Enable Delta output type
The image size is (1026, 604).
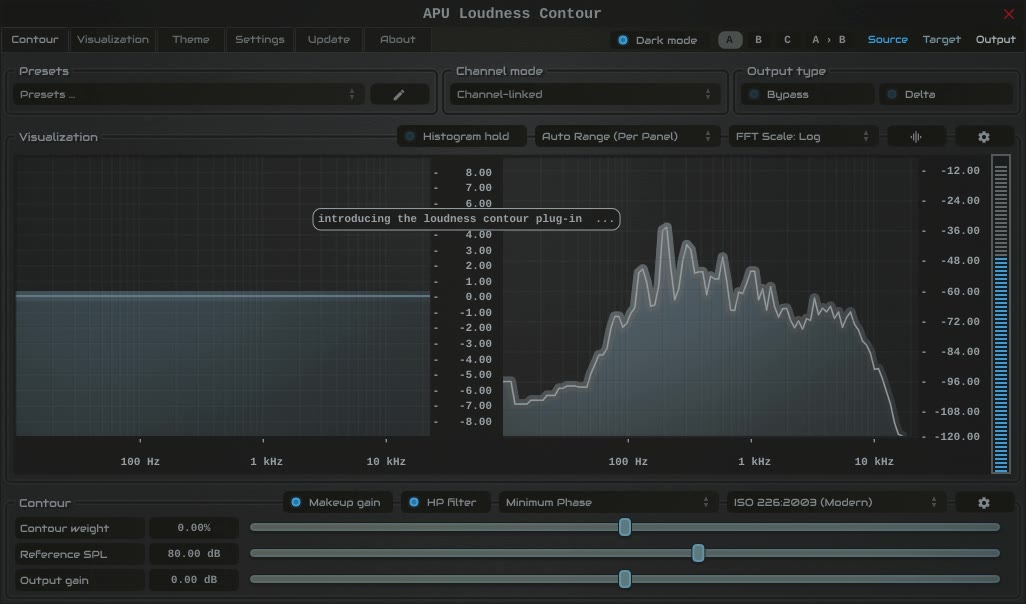pyautogui.click(x=945, y=95)
